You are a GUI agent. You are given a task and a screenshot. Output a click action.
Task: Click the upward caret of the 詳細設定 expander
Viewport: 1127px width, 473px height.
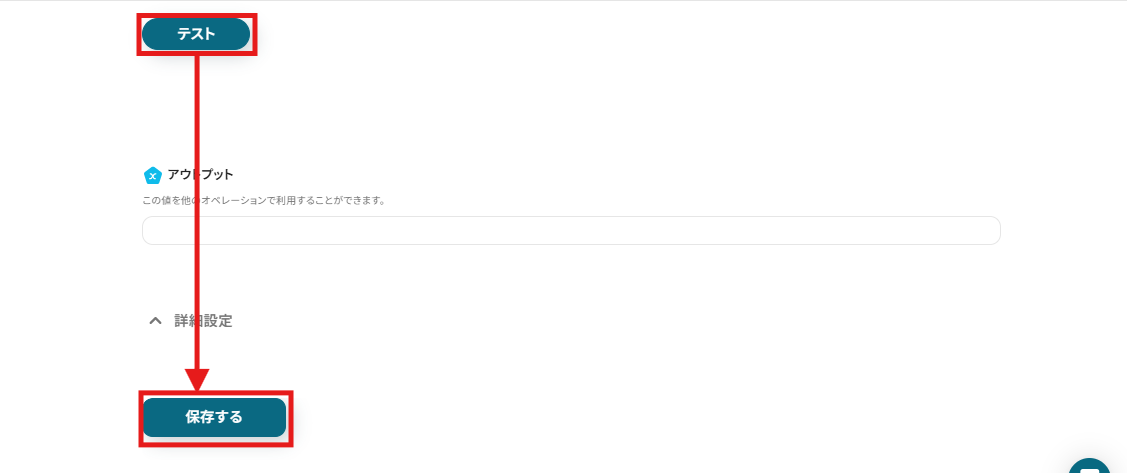[155, 321]
